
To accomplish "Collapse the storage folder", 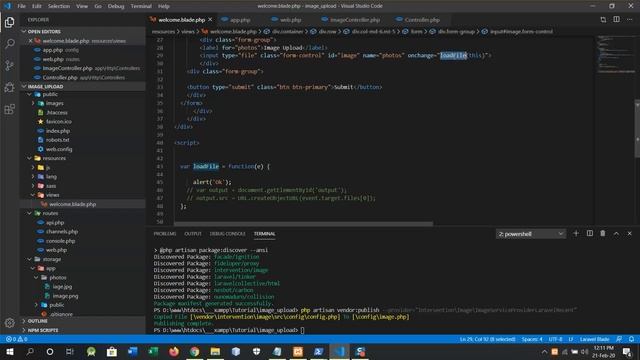I will click(30, 259).
